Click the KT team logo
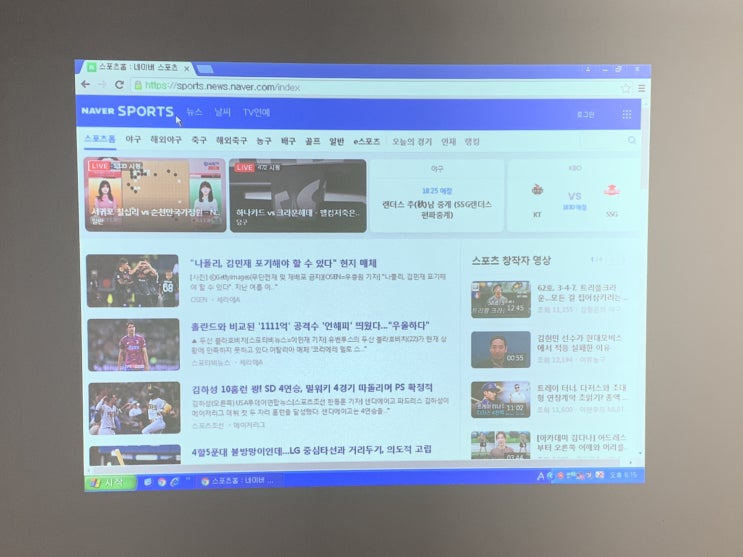 coord(537,190)
